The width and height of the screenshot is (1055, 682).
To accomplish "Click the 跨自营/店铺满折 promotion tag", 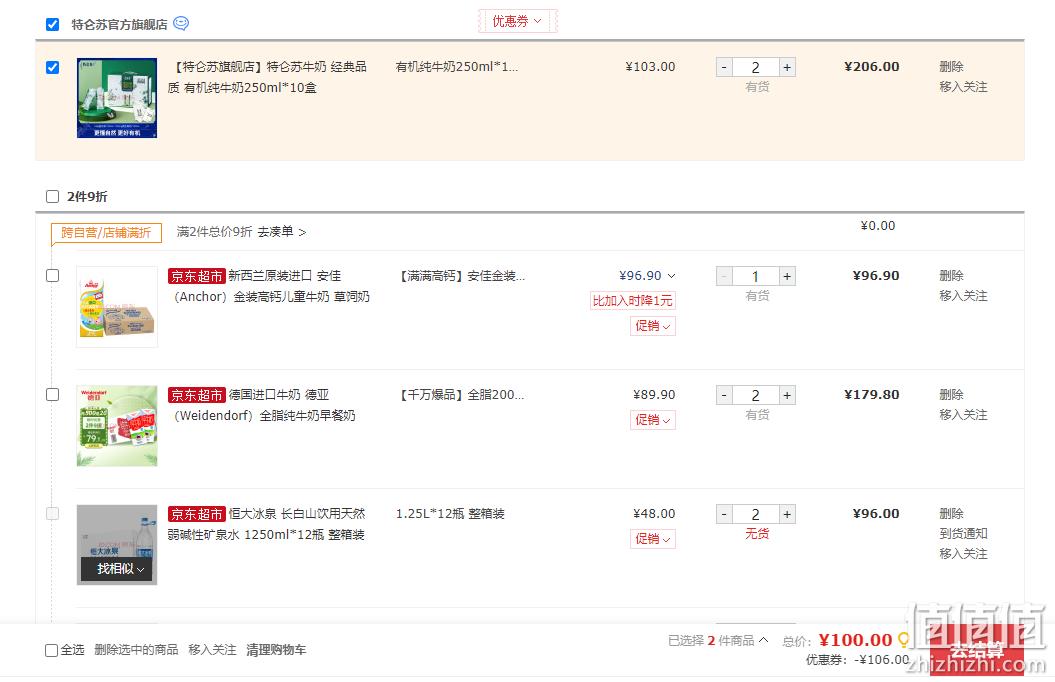I will (106, 233).
